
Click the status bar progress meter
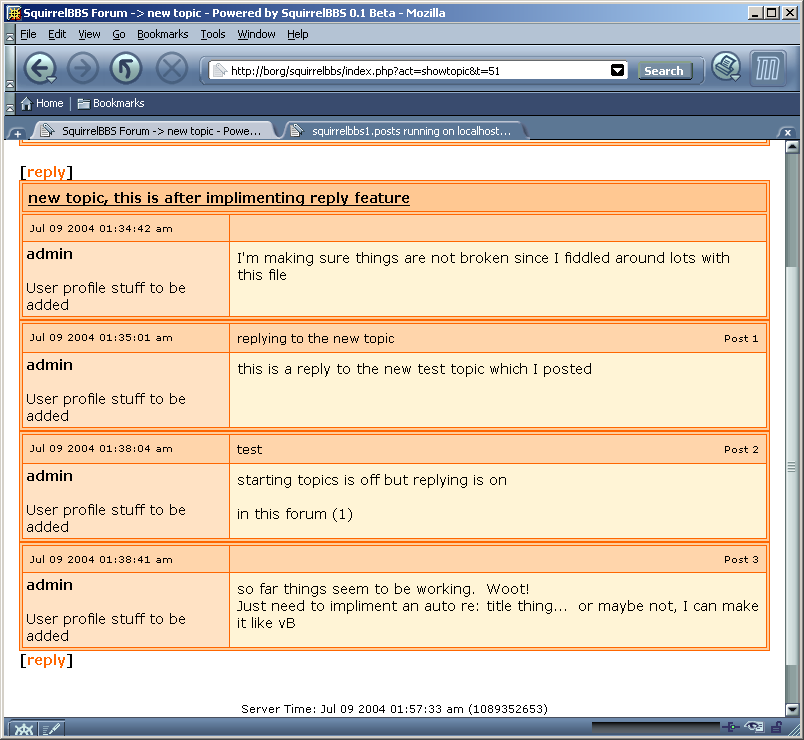[x=655, y=727]
